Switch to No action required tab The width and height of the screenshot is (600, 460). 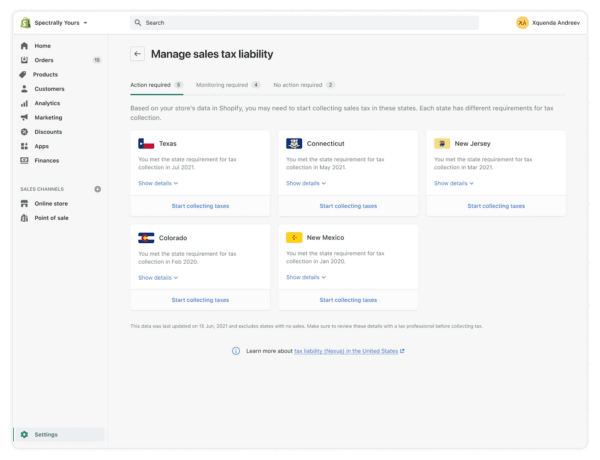pyautogui.click(x=304, y=85)
